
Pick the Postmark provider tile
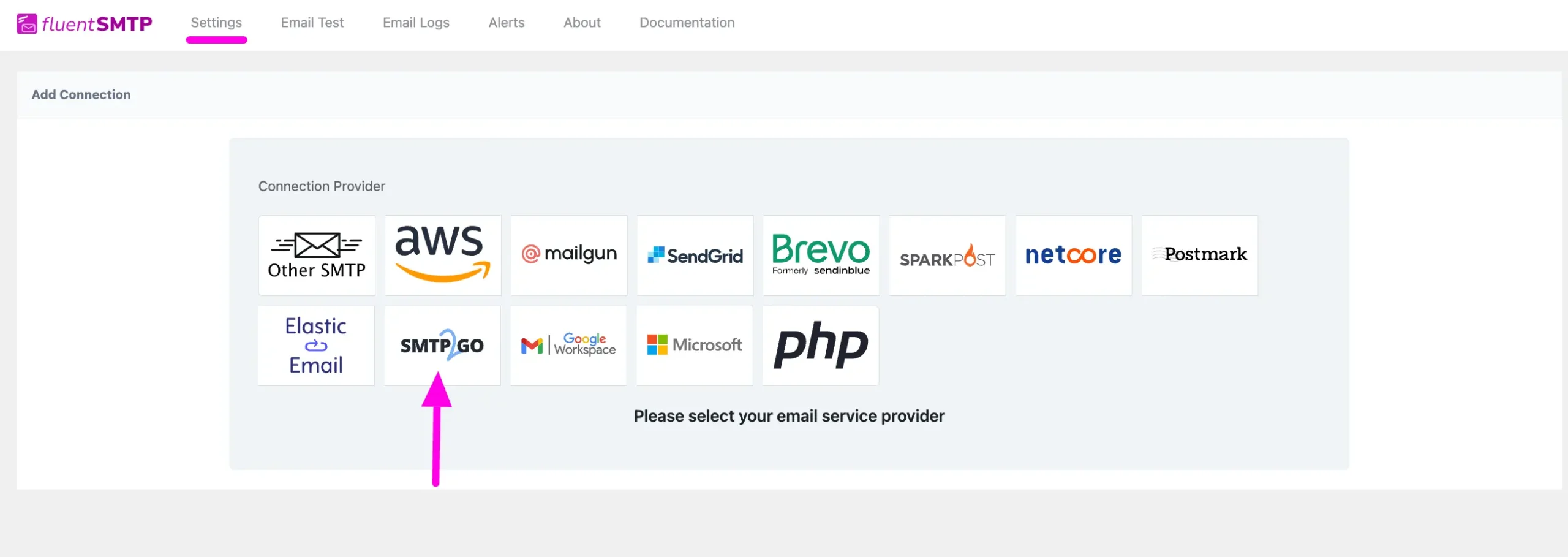coord(1200,255)
